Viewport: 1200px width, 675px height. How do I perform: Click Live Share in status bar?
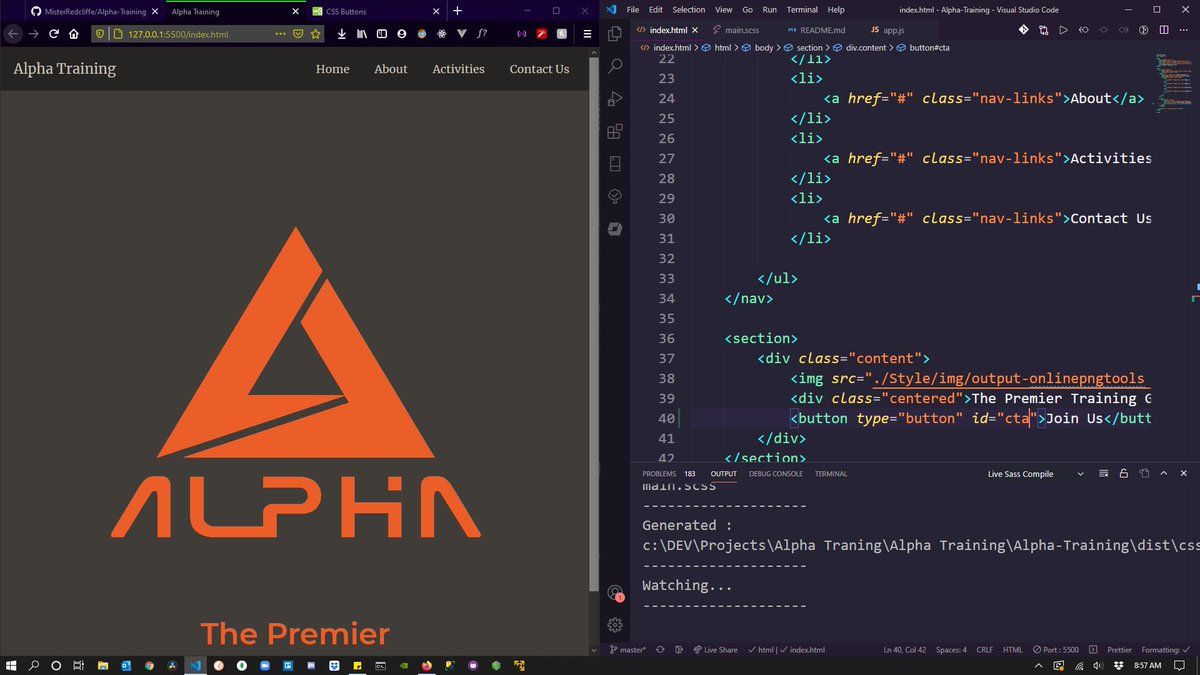[714, 649]
